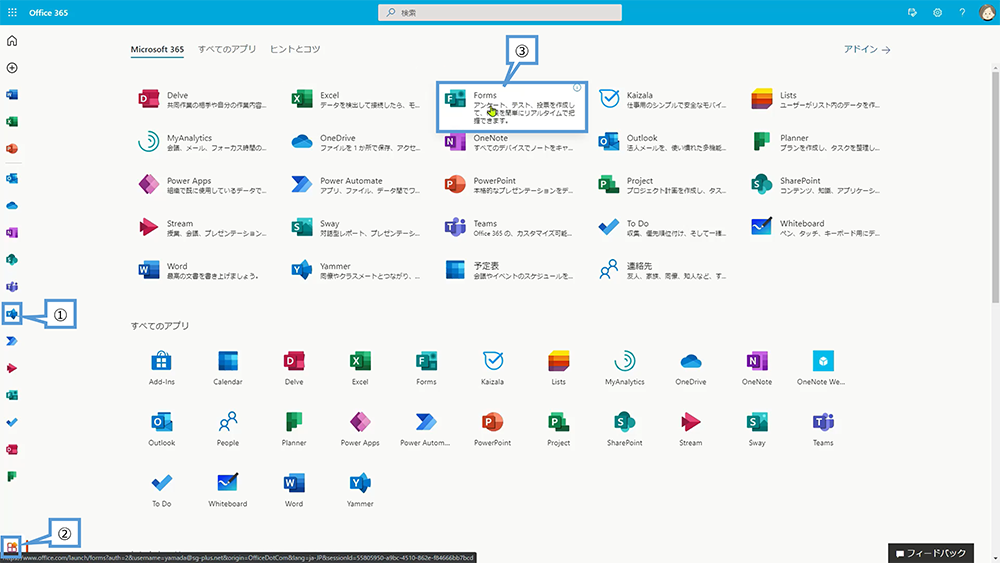1000x563 pixels.
Task: Open the Kaizala app tile
Action: pos(662,99)
